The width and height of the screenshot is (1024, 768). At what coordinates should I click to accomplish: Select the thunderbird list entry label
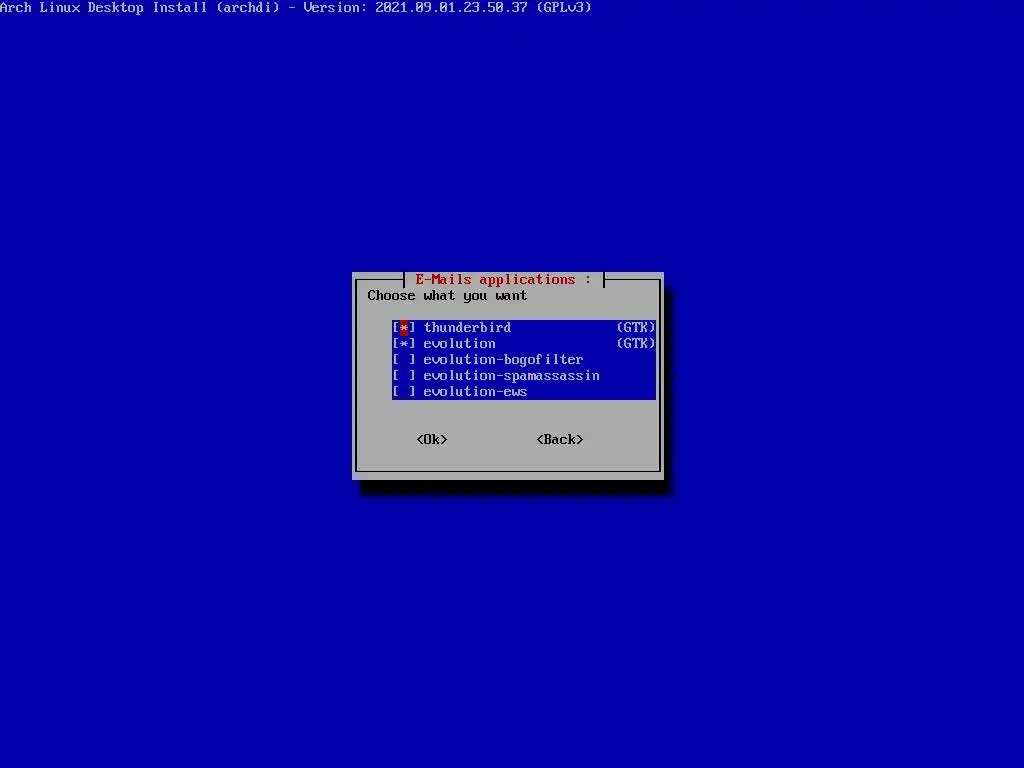tap(468, 328)
